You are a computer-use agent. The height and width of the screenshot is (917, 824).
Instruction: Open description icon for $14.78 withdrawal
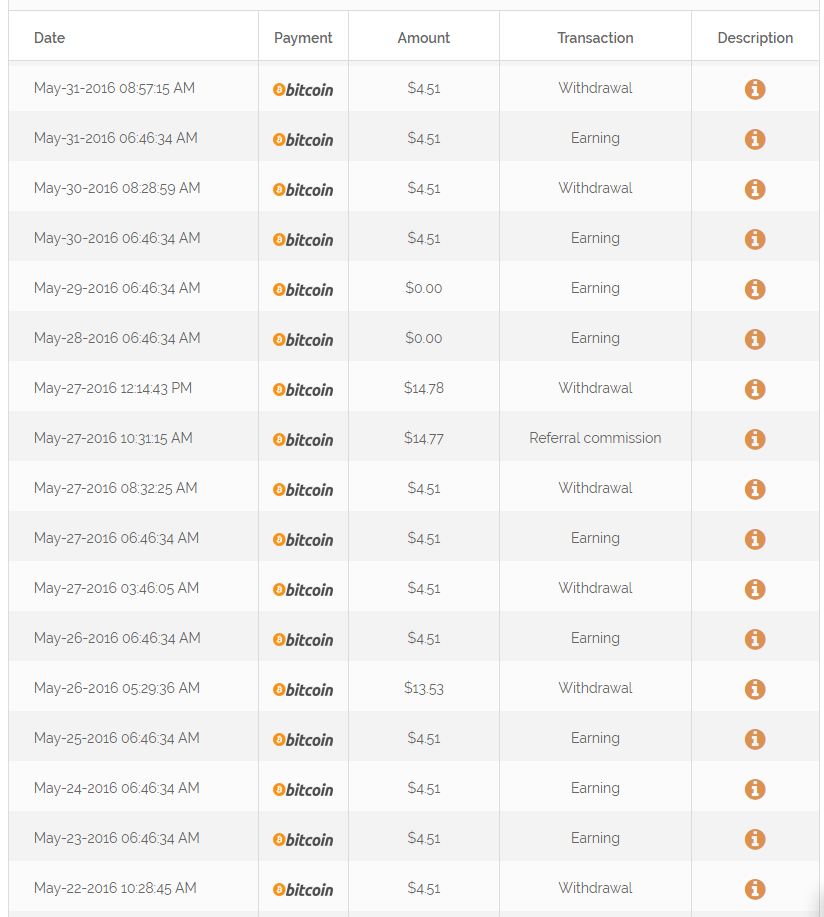(754, 389)
